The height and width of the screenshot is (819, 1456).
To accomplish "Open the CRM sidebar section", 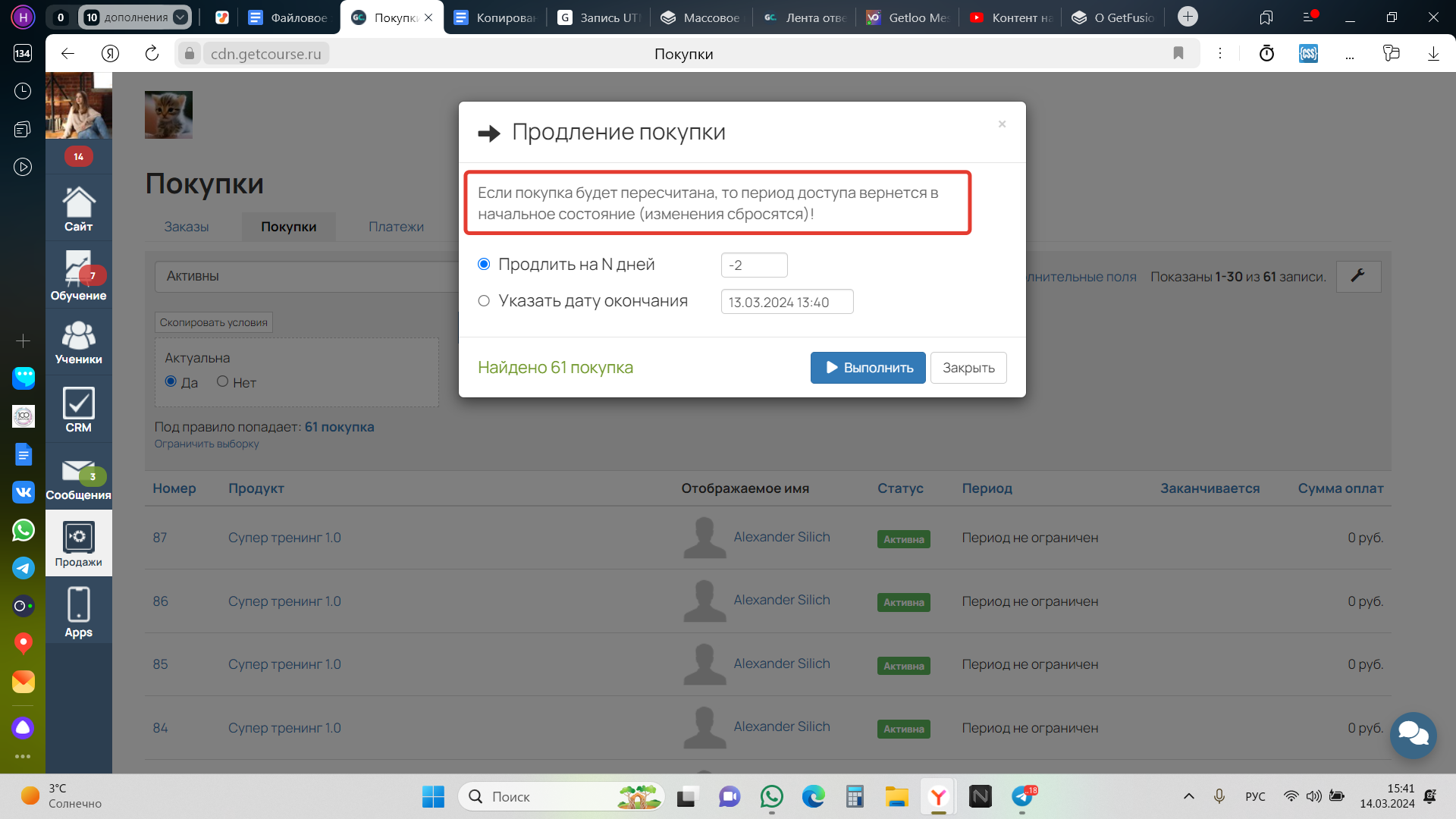I will pyautogui.click(x=78, y=409).
